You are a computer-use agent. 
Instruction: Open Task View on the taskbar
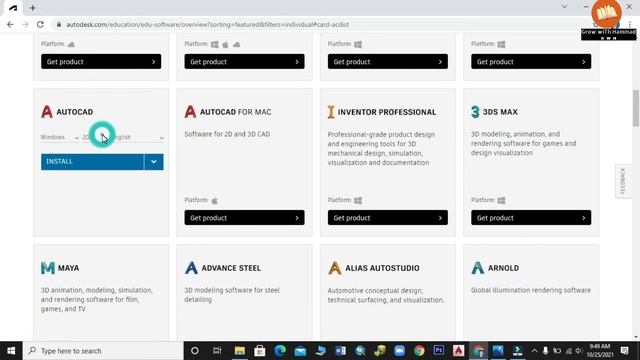pyautogui.click(x=217, y=351)
